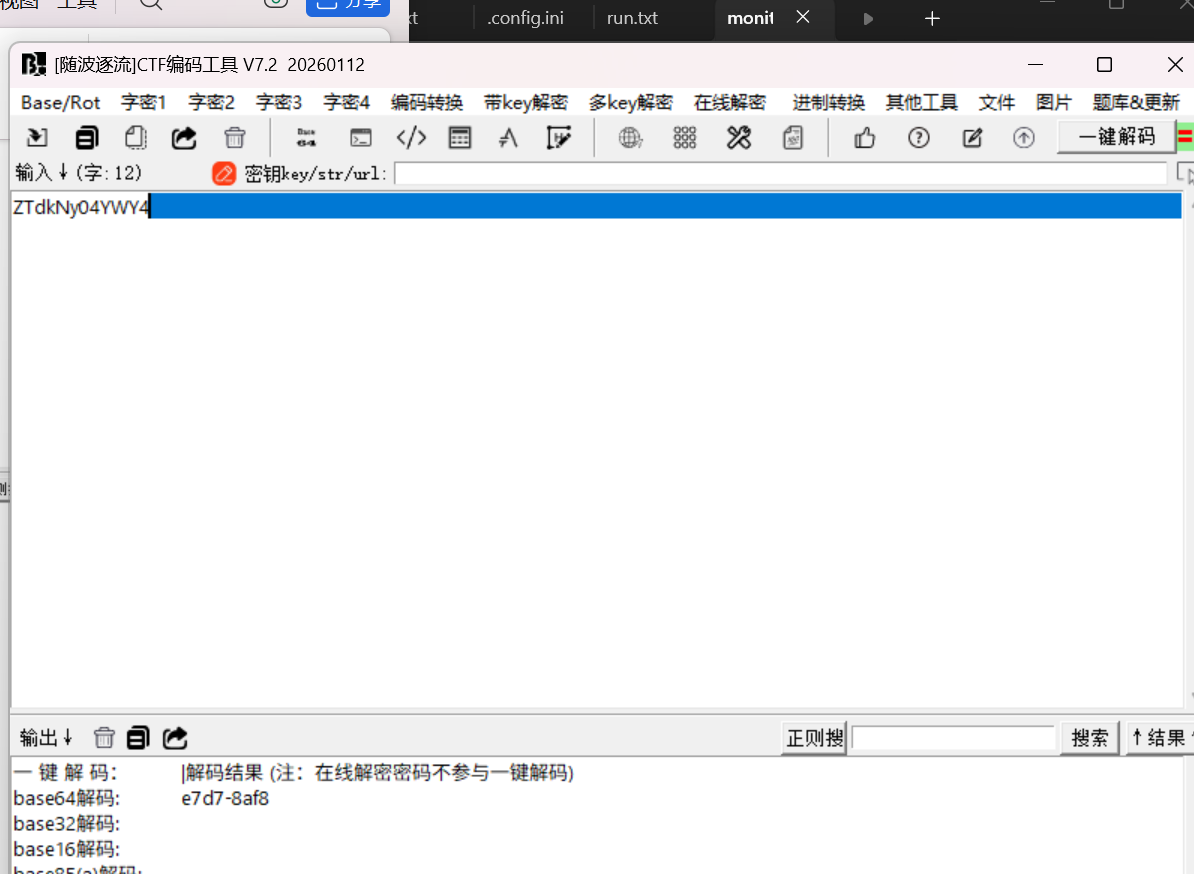Open the 进制转换 menu
1194x874 pixels.
pos(828,103)
